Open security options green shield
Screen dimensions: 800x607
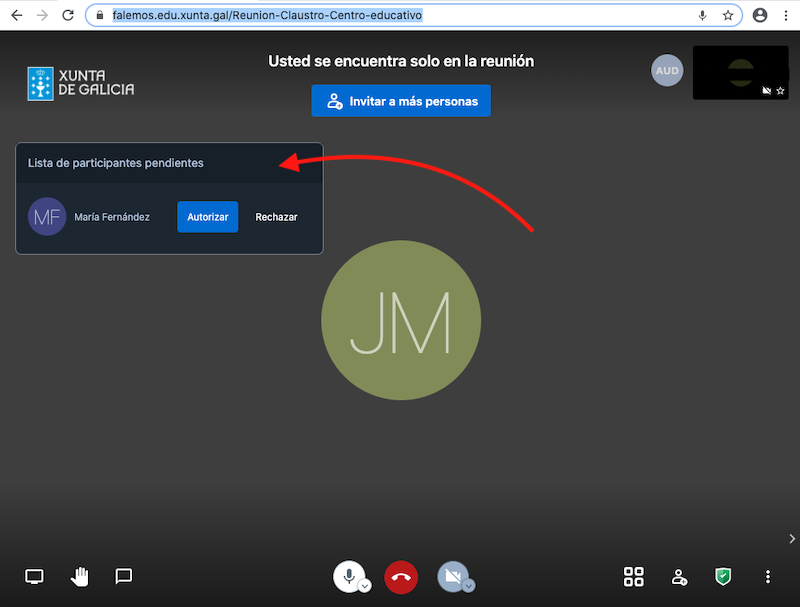point(723,576)
